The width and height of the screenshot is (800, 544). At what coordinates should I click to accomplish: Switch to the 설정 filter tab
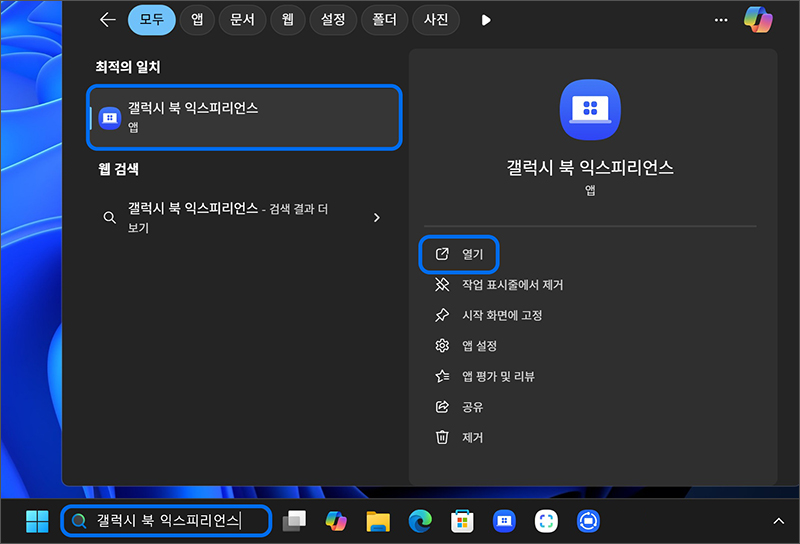coord(333,20)
